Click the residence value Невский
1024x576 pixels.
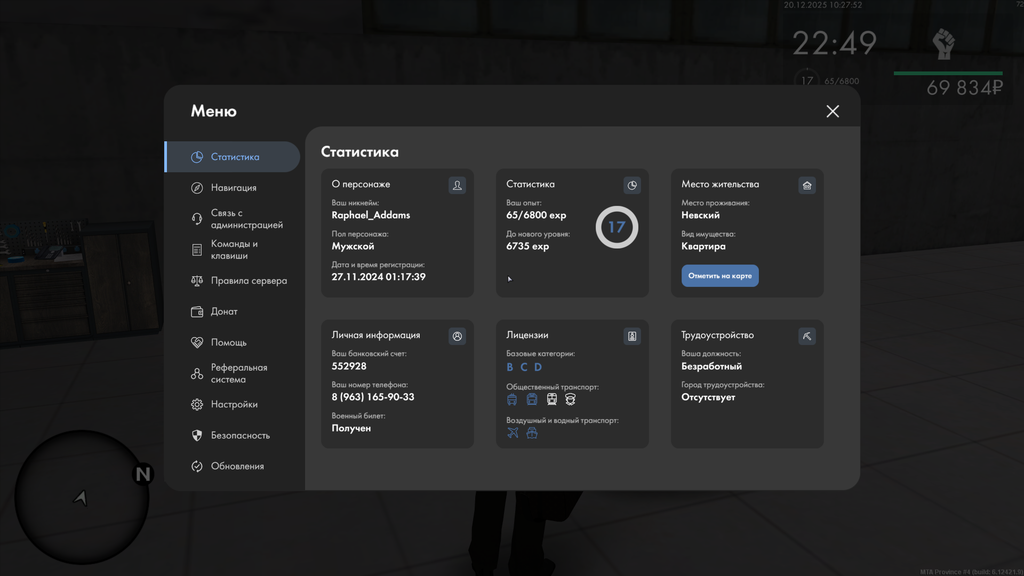[x=701, y=215]
